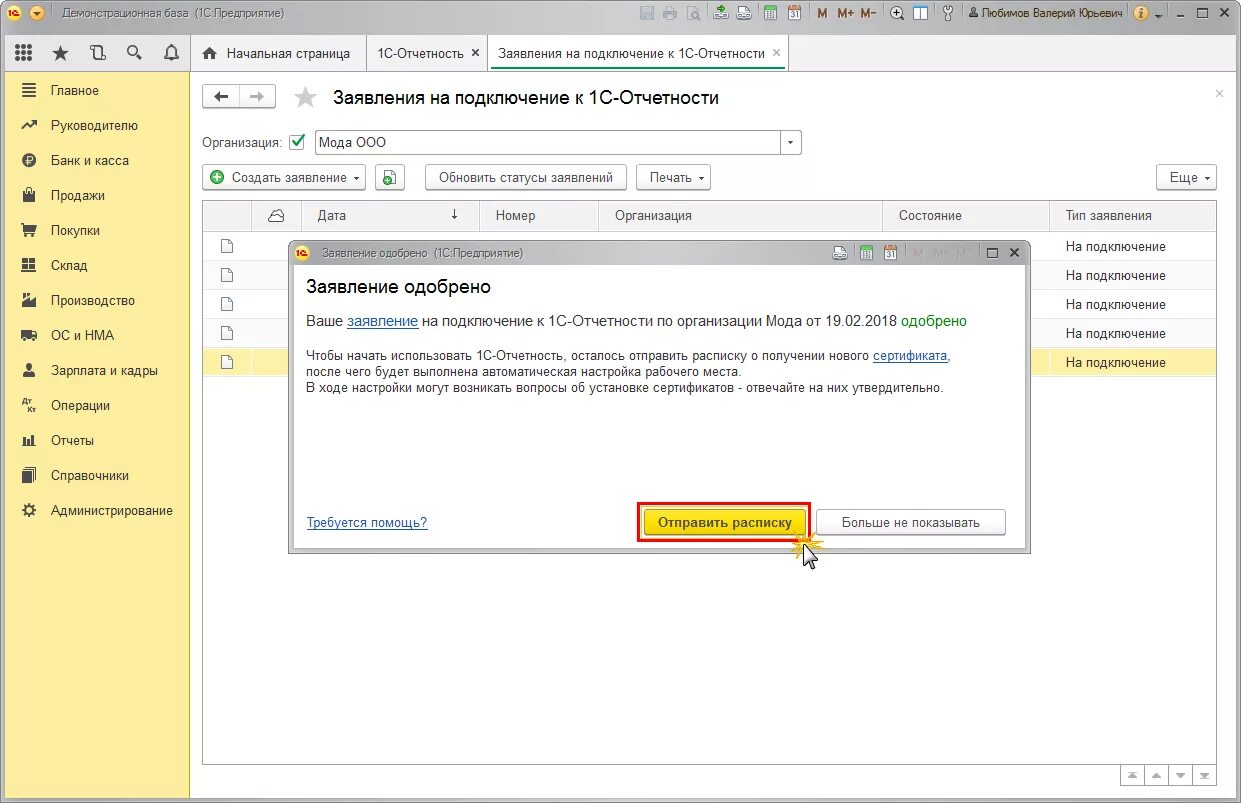Click the Отправить расписку button
The width and height of the screenshot is (1241, 803).
click(x=724, y=522)
